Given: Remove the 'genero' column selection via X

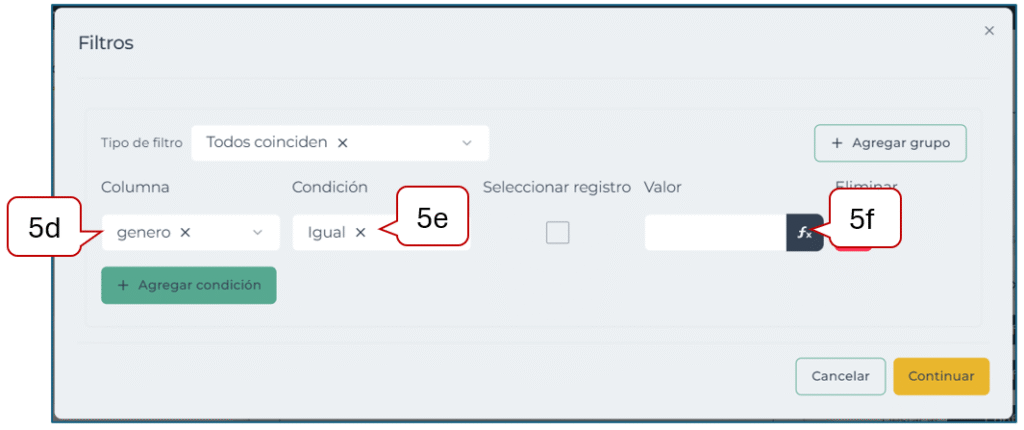Looking at the screenshot, I should click(185, 232).
